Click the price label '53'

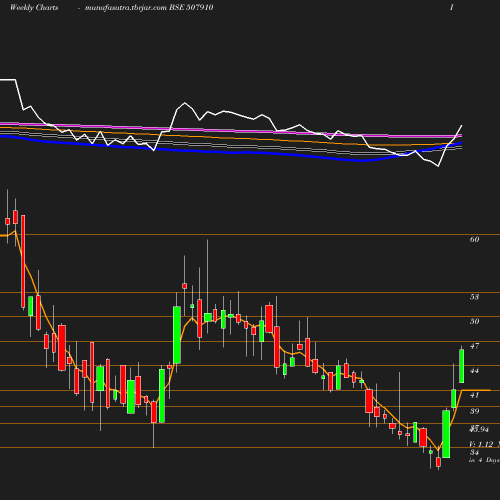[474, 297]
